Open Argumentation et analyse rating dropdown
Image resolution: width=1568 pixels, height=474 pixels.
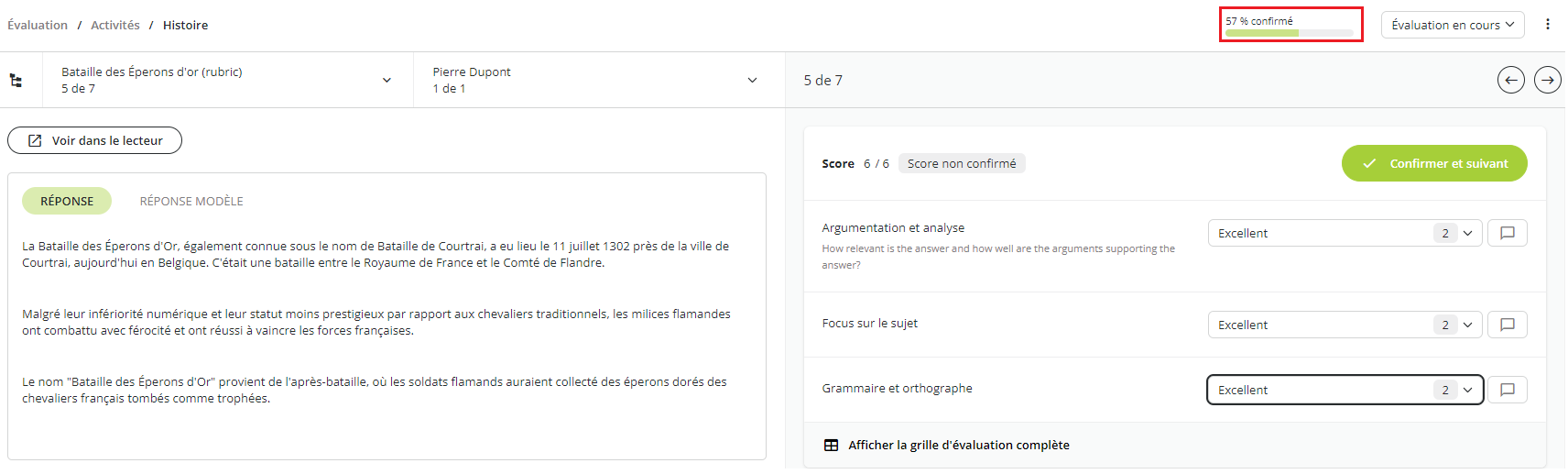pyautogui.click(x=1345, y=233)
